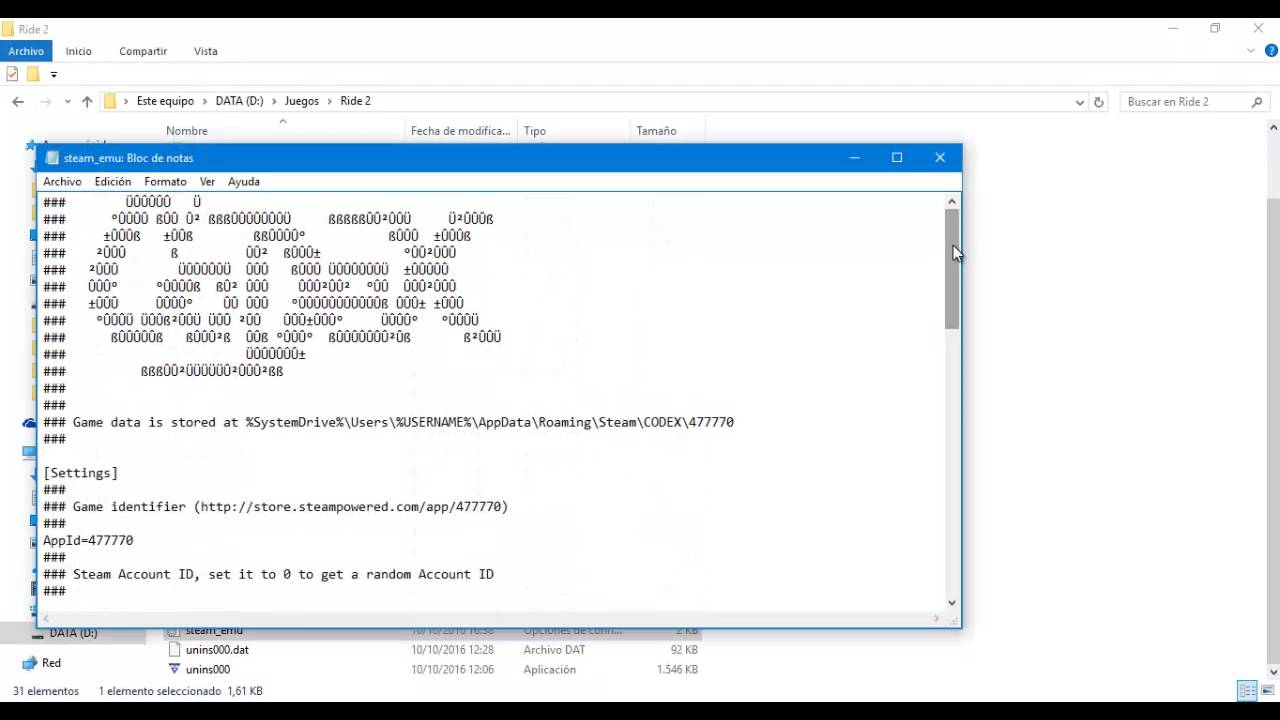Expand the address bar history dropdown
Image resolution: width=1280 pixels, height=720 pixels.
point(1080,102)
